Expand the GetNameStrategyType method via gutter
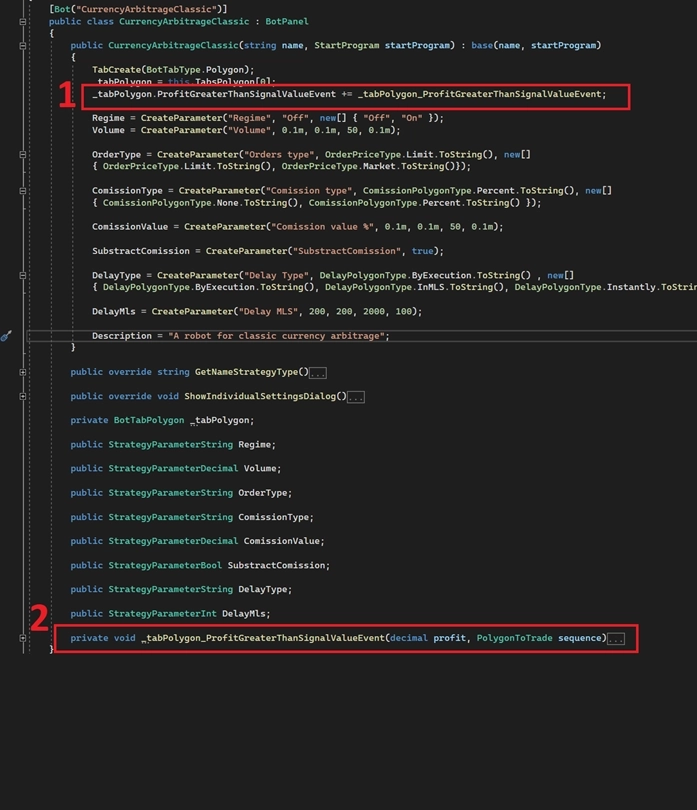 23,372
